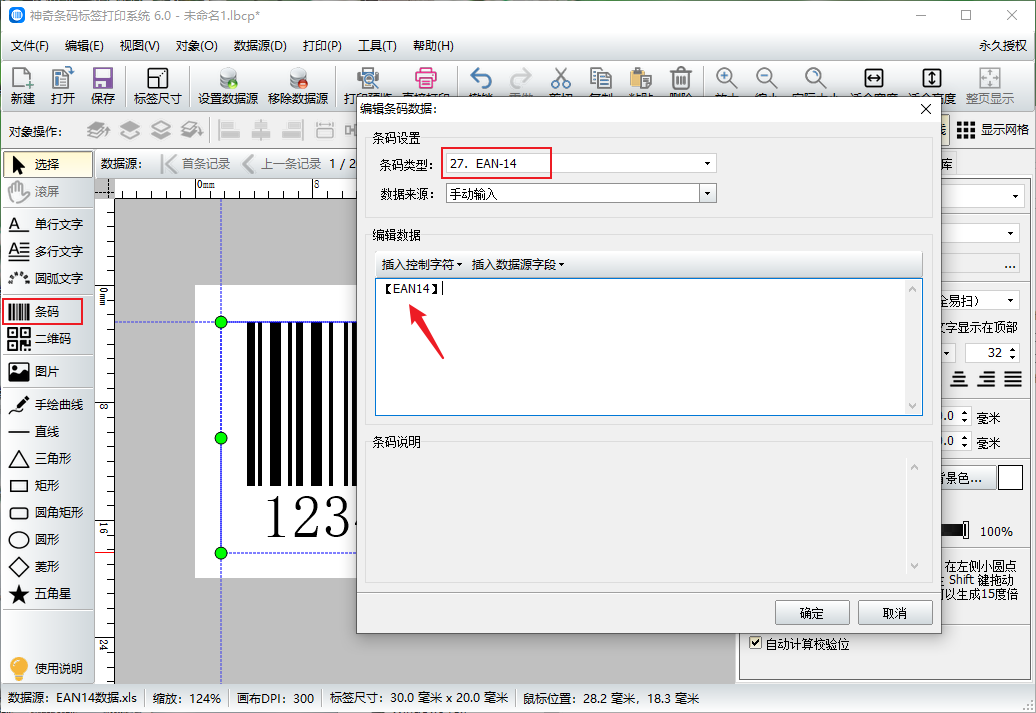Click the green middle-left resize handle
Image resolution: width=1036 pixels, height=713 pixels.
pyautogui.click(x=221, y=438)
